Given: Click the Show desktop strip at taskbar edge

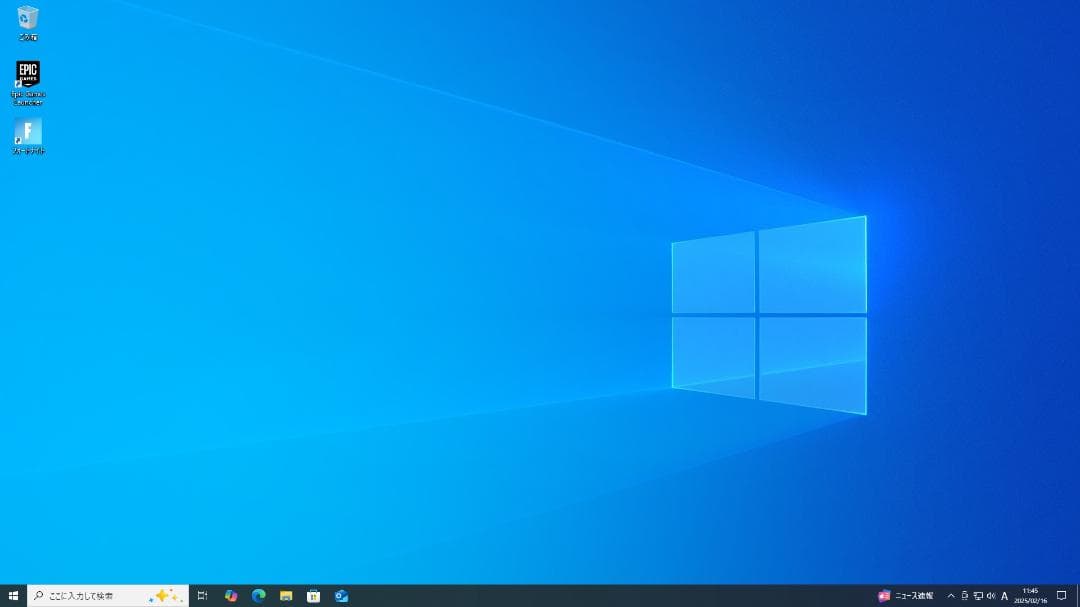Looking at the screenshot, I should (x=1078, y=596).
